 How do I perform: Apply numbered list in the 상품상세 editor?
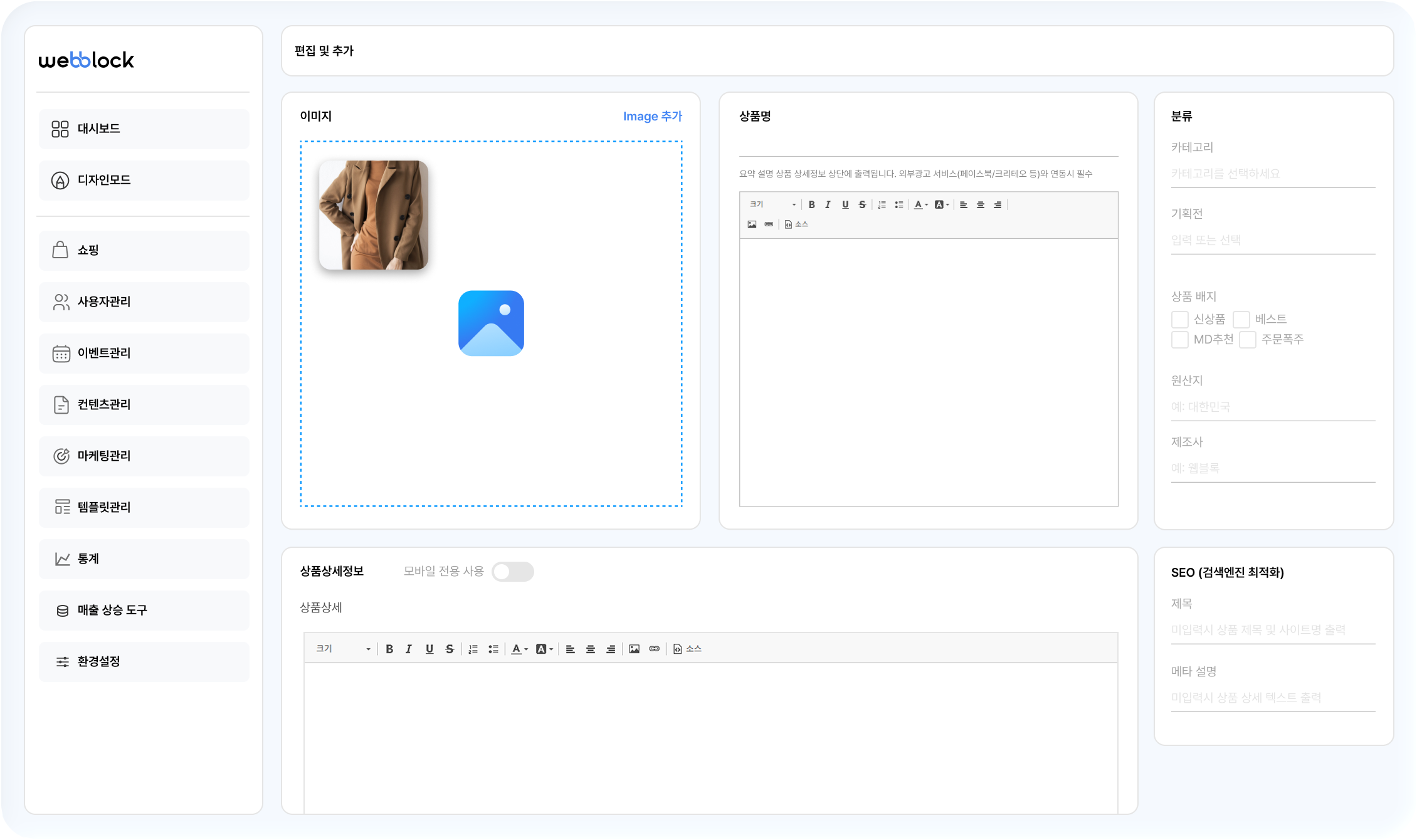[473, 649]
